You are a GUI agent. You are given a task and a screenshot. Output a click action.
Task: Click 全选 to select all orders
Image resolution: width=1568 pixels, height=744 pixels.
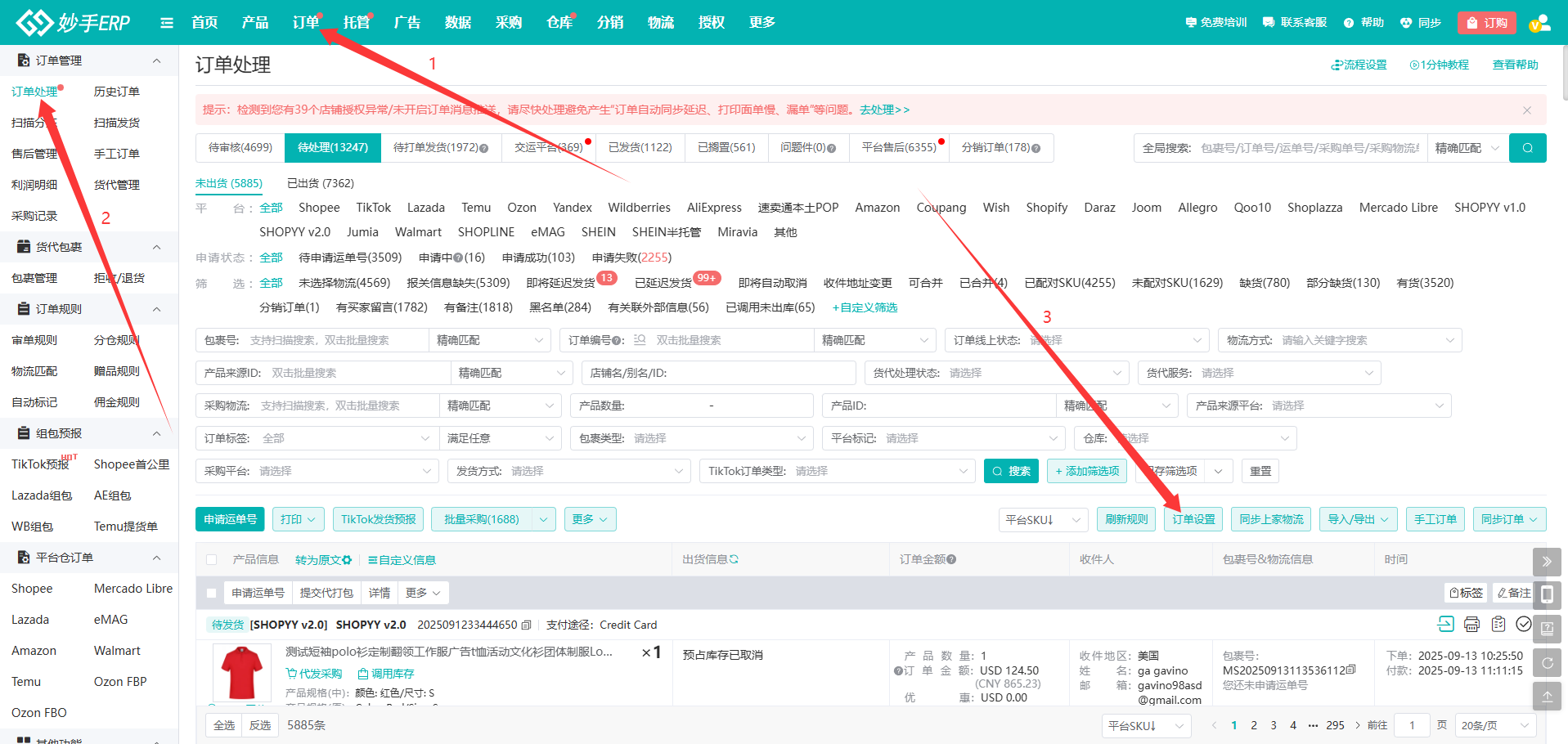coord(224,725)
